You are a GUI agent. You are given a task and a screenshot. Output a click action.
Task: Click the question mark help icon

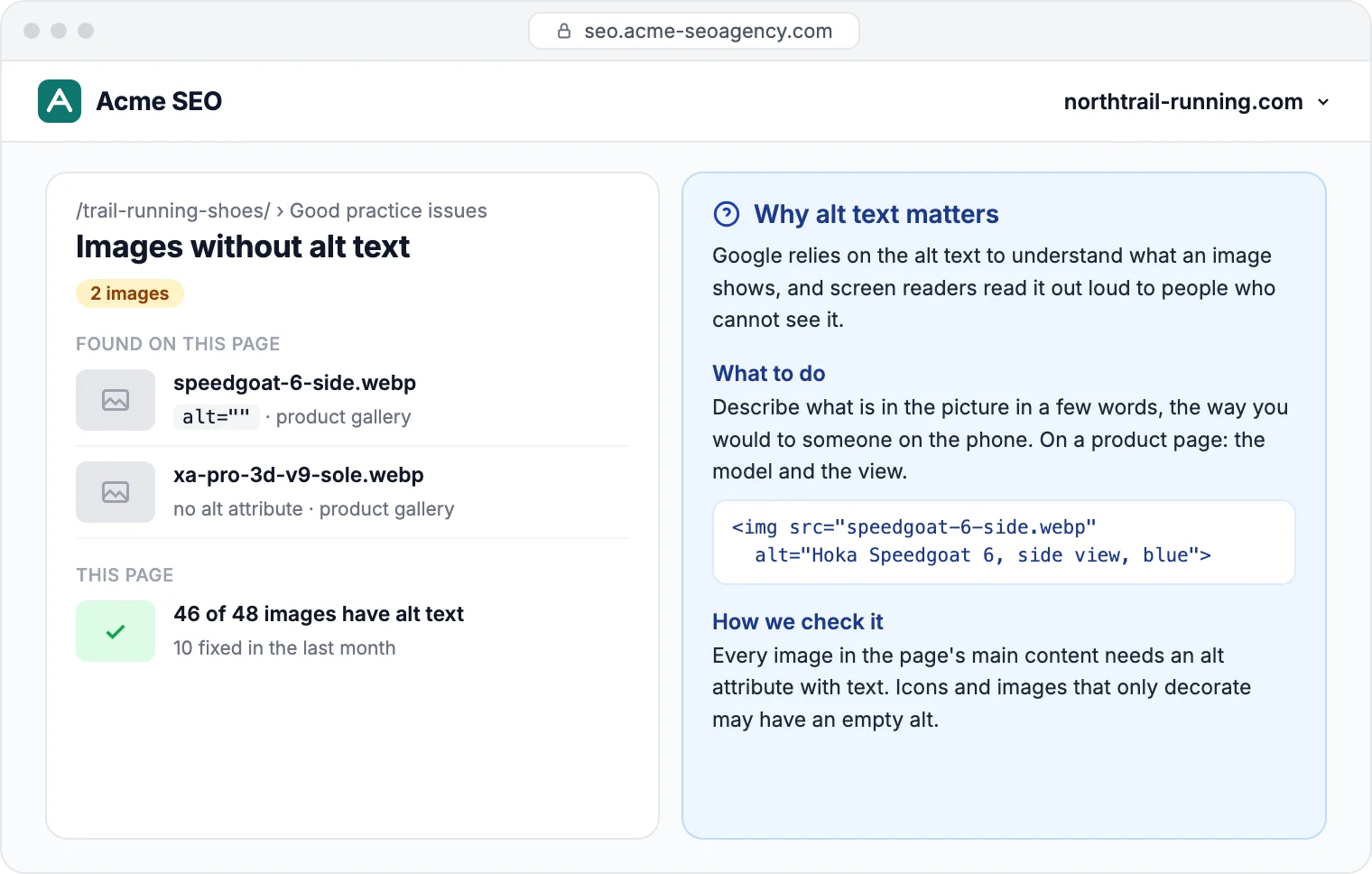727,214
